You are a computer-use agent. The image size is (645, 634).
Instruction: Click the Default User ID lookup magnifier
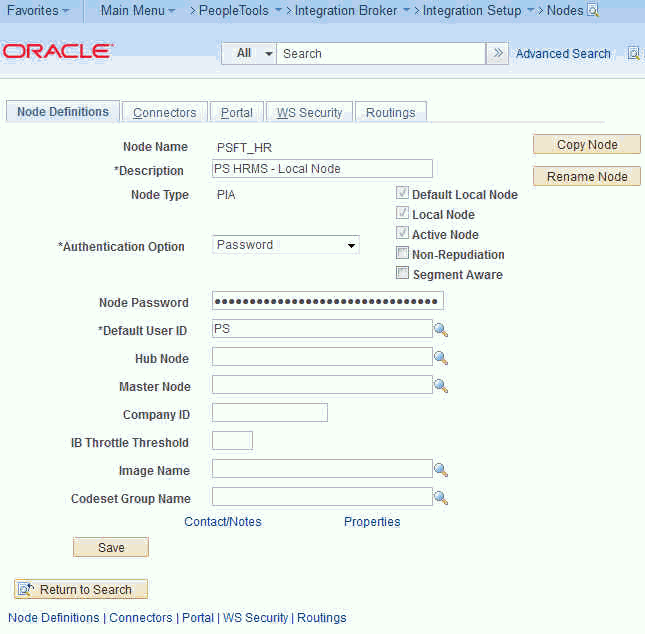pyautogui.click(x=441, y=330)
